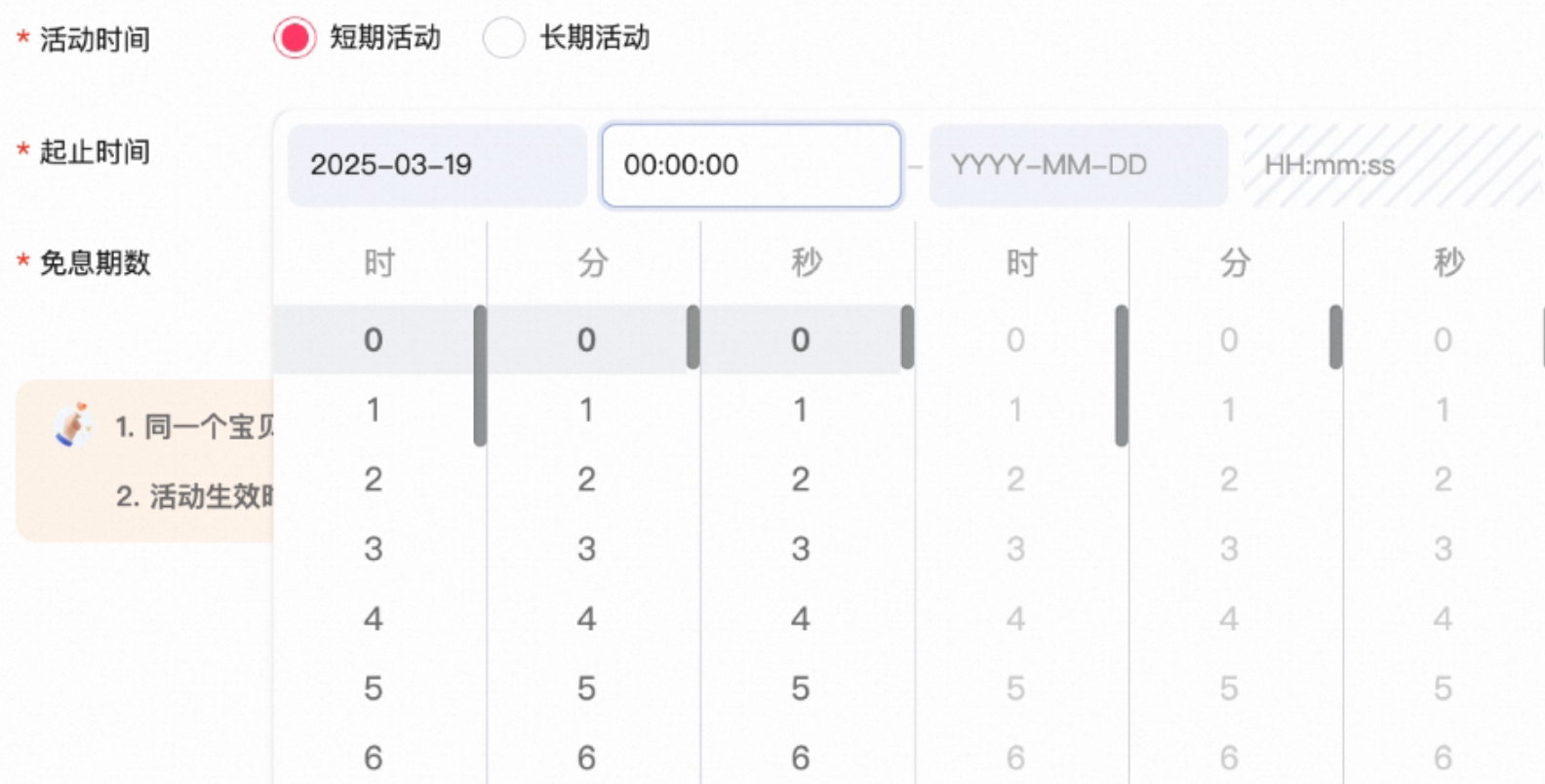Viewport: 1545px width, 784px height.
Task: Click the start time hour column scrollbar
Action: click(480, 376)
